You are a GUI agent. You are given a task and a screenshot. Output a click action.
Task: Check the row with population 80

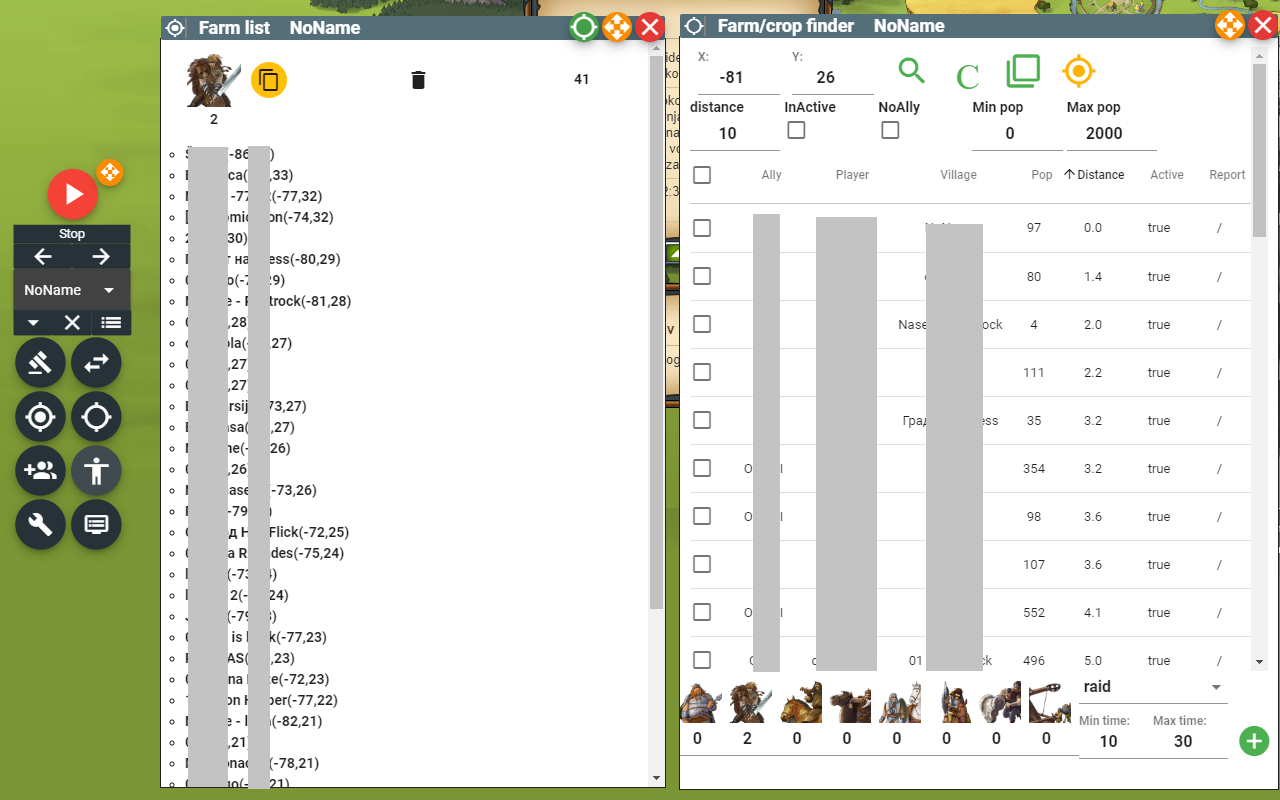pos(702,276)
